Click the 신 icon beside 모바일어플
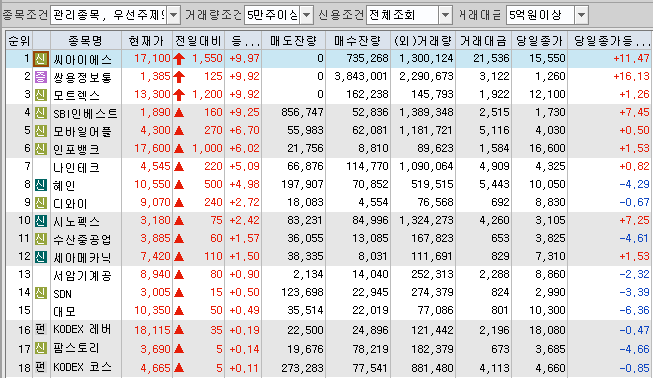This screenshot has width=653, height=378. (41, 130)
